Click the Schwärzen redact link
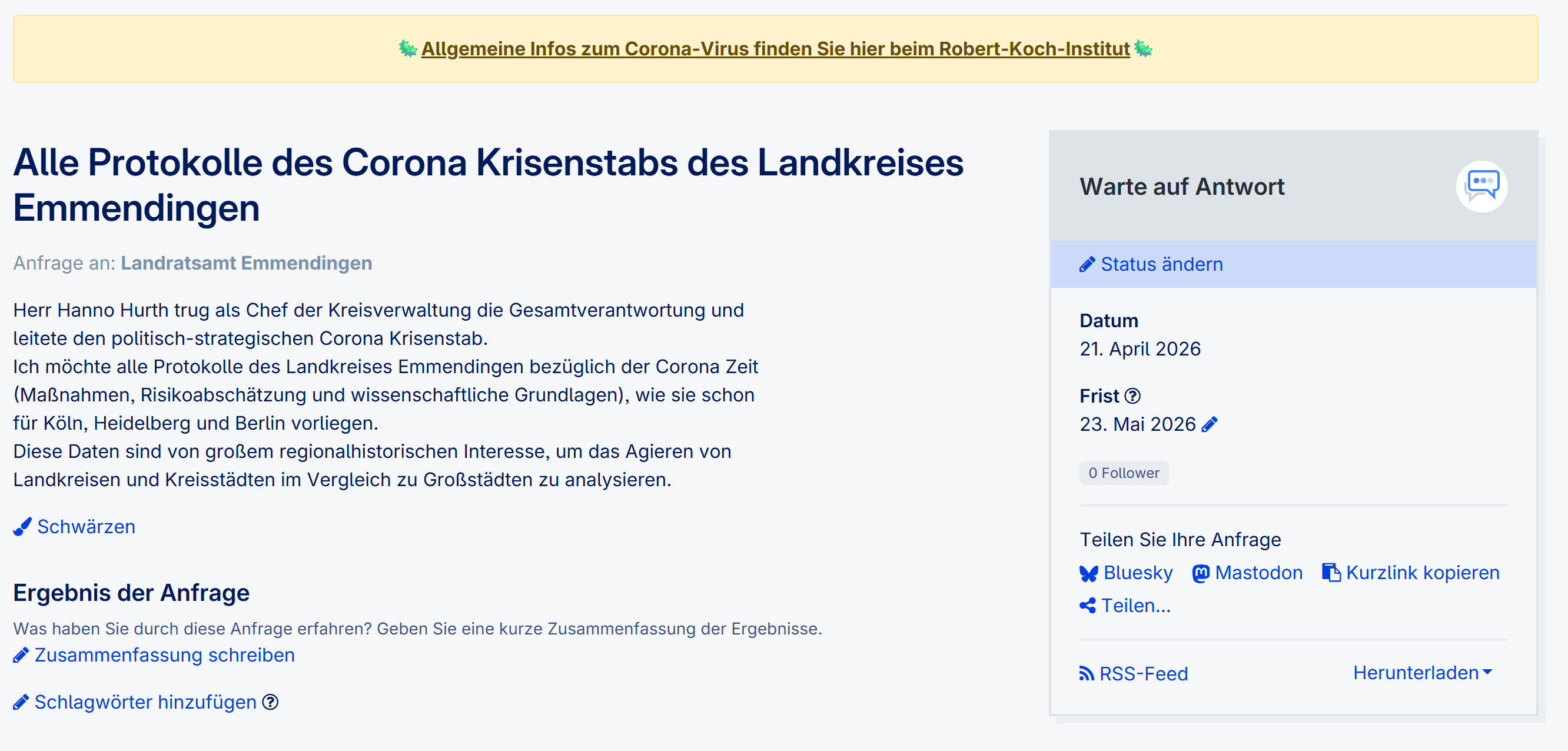The height and width of the screenshot is (751, 1568). pyautogui.click(x=86, y=526)
